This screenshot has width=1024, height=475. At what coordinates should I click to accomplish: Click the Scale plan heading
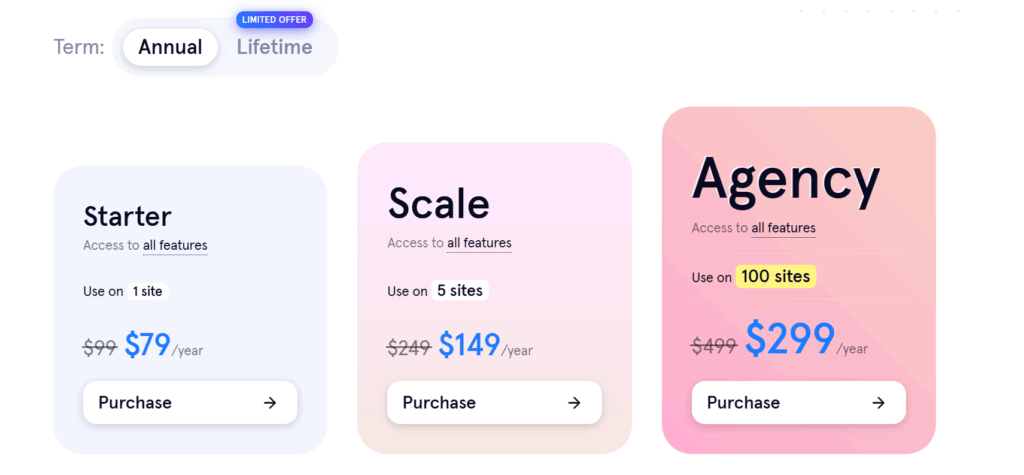coord(438,203)
